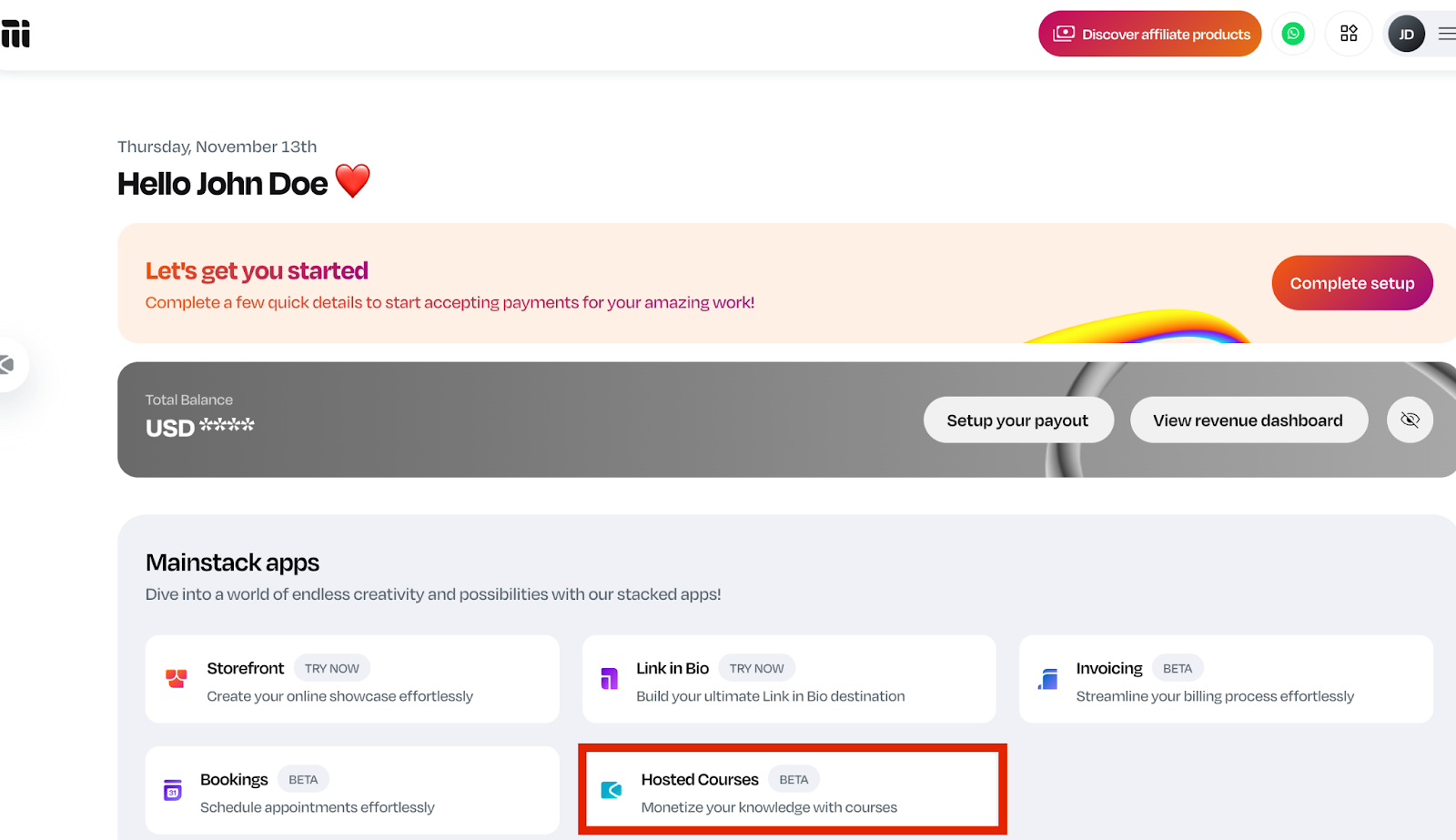Click the Complete setup button
This screenshot has width=1456, height=840.
coord(1351,283)
